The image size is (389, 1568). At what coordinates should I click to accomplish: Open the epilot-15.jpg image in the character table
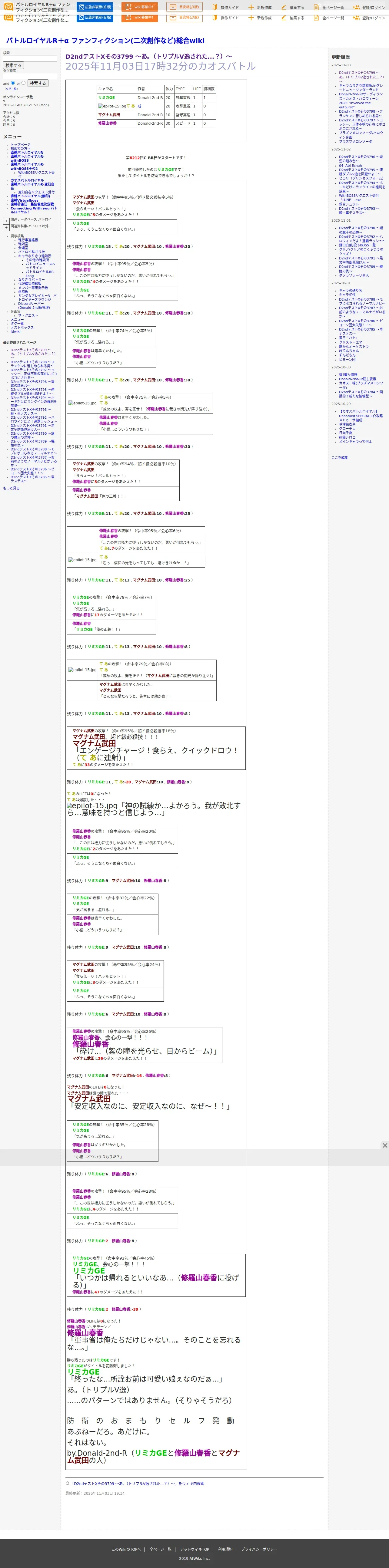113,106
